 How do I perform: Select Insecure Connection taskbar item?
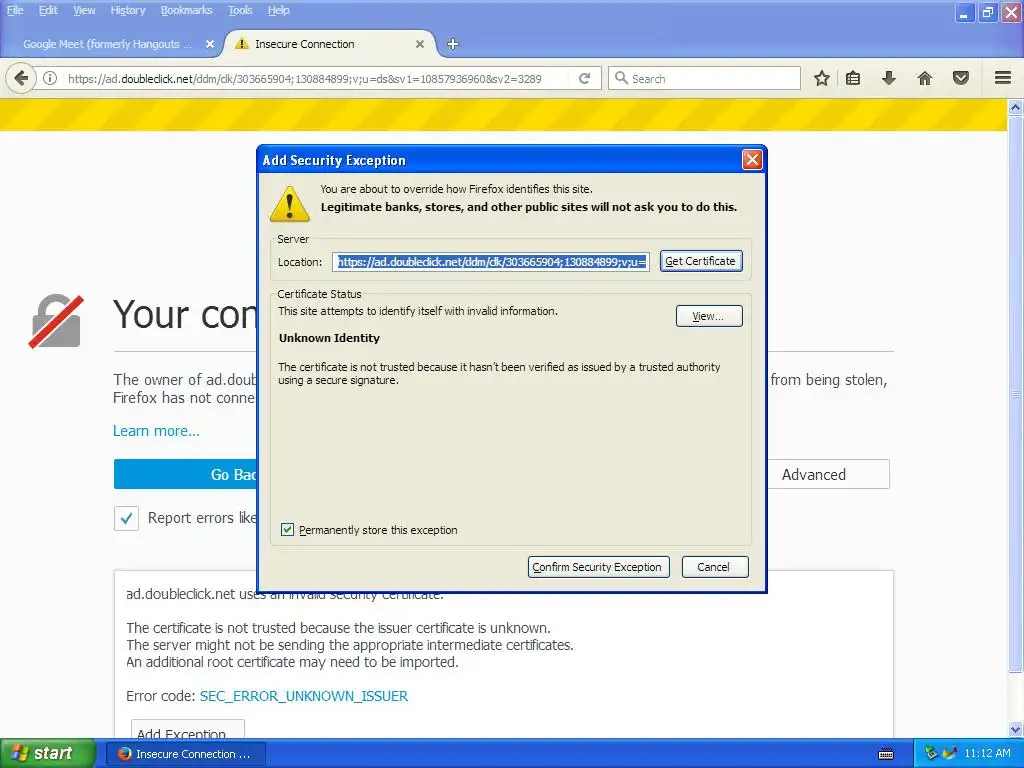click(x=185, y=754)
